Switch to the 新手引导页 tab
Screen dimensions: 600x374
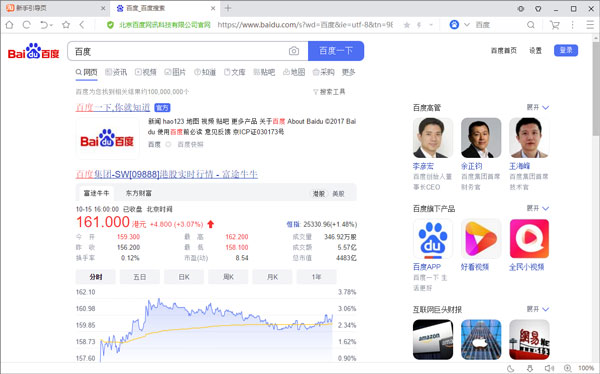(x=54, y=8)
